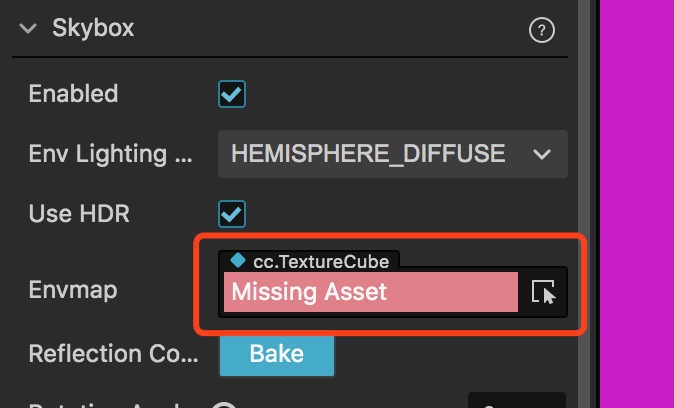This screenshot has width=674, height=408.
Task: Click the partially visible Rotation Angle value field
Action: 516,402
